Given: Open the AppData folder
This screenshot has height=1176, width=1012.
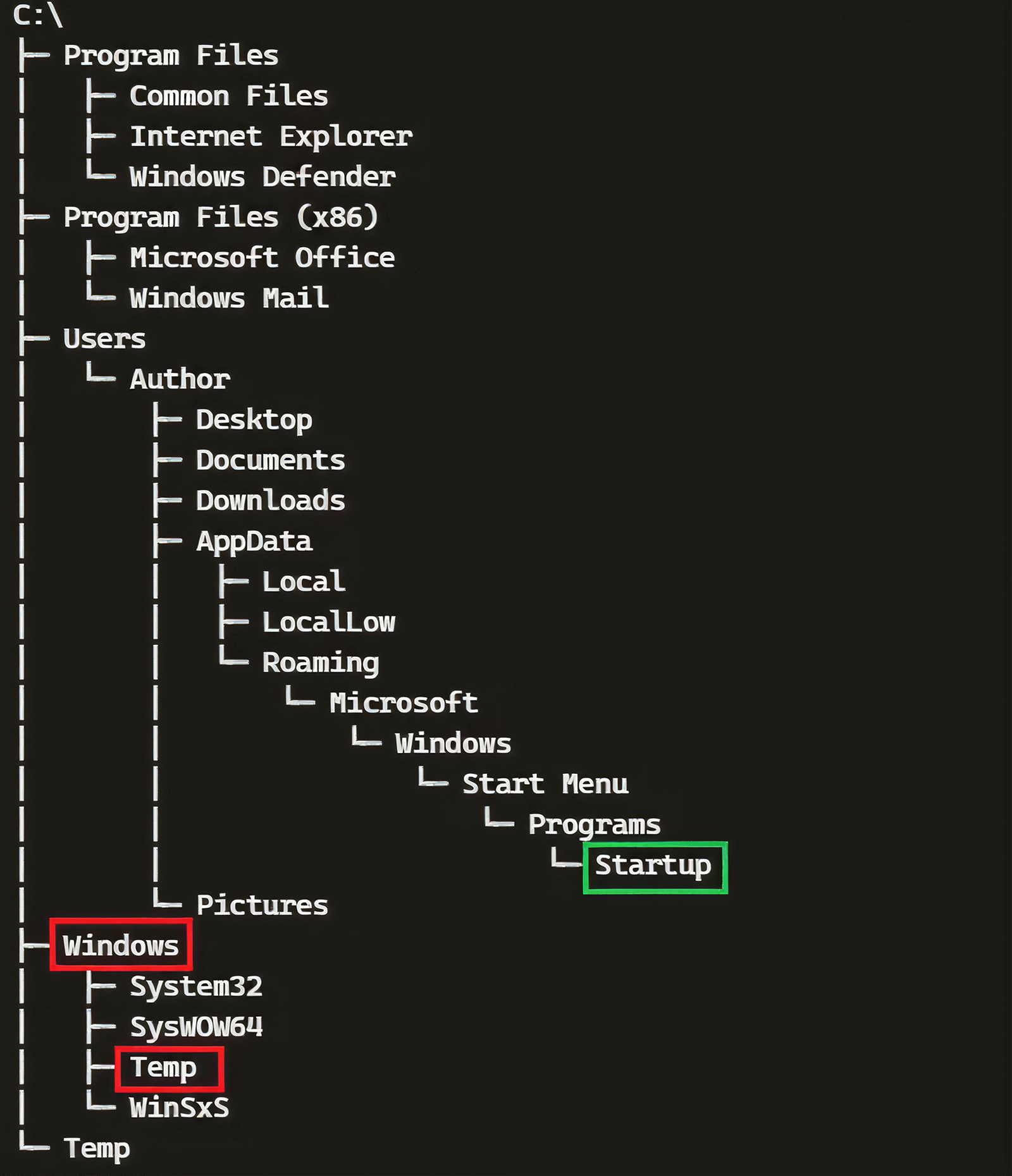Looking at the screenshot, I should (254, 541).
